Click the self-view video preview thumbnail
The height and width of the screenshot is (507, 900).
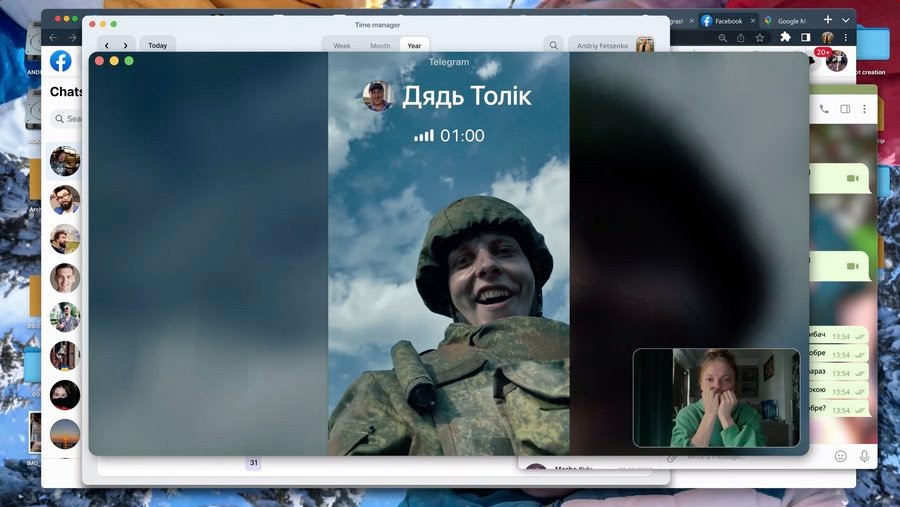tap(716, 397)
